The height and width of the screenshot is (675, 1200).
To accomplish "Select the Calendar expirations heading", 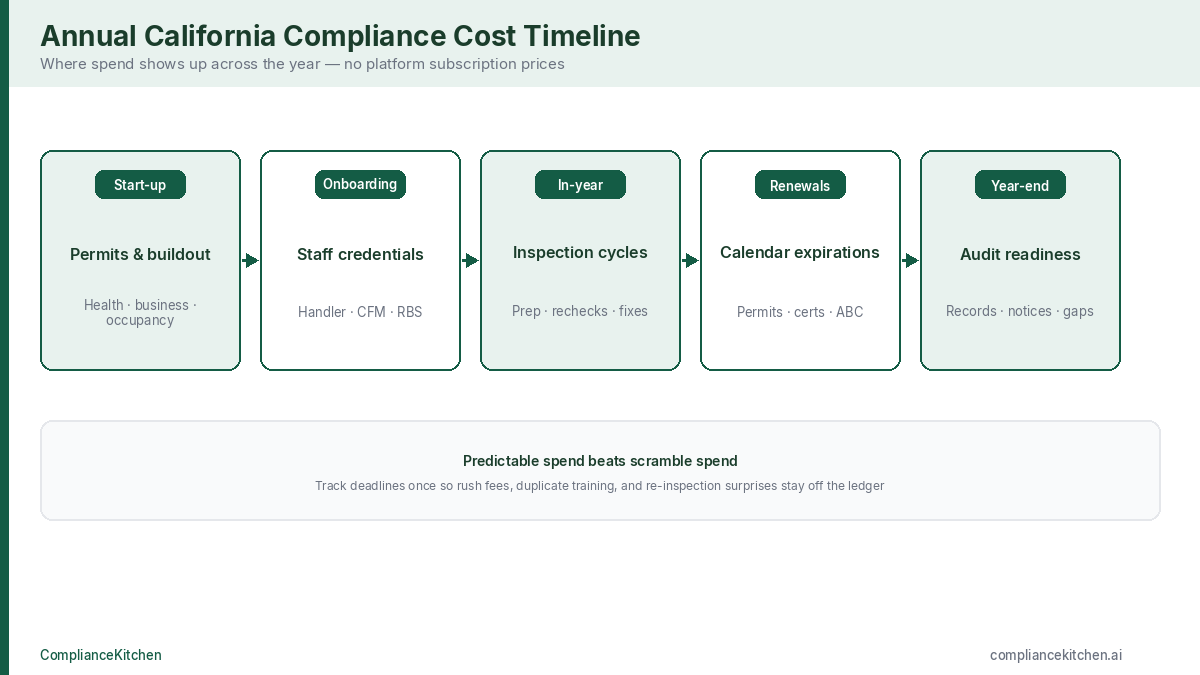I will coord(800,252).
